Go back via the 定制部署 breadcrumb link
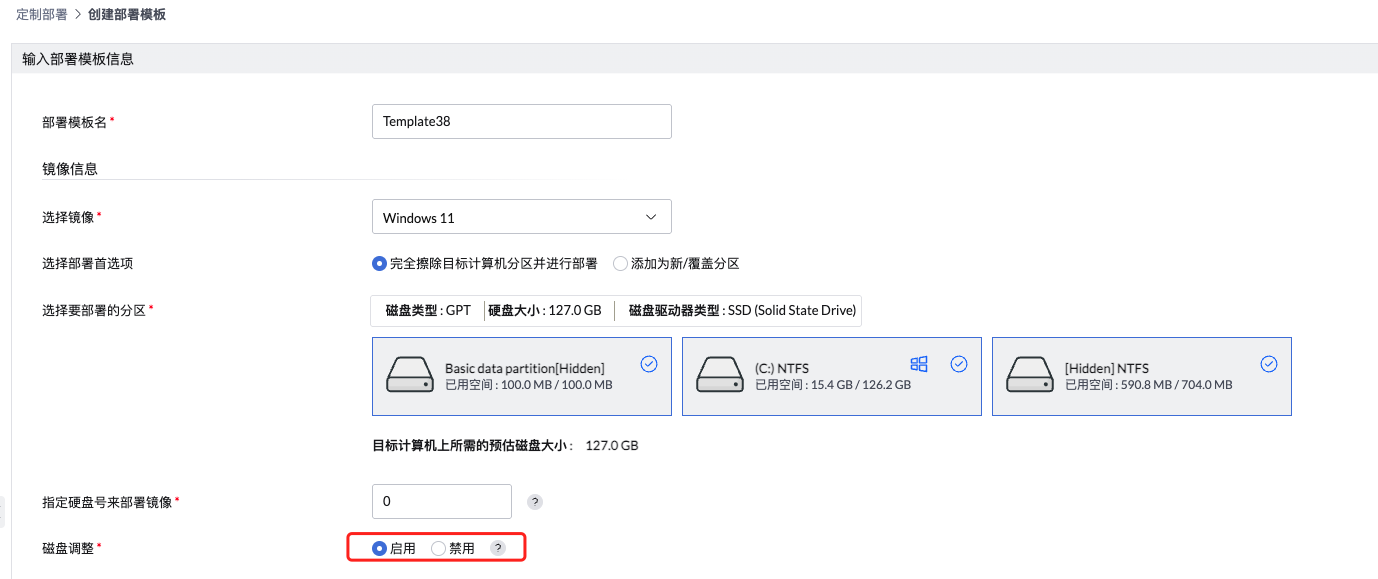This screenshot has width=1378, height=579. coord(42,14)
